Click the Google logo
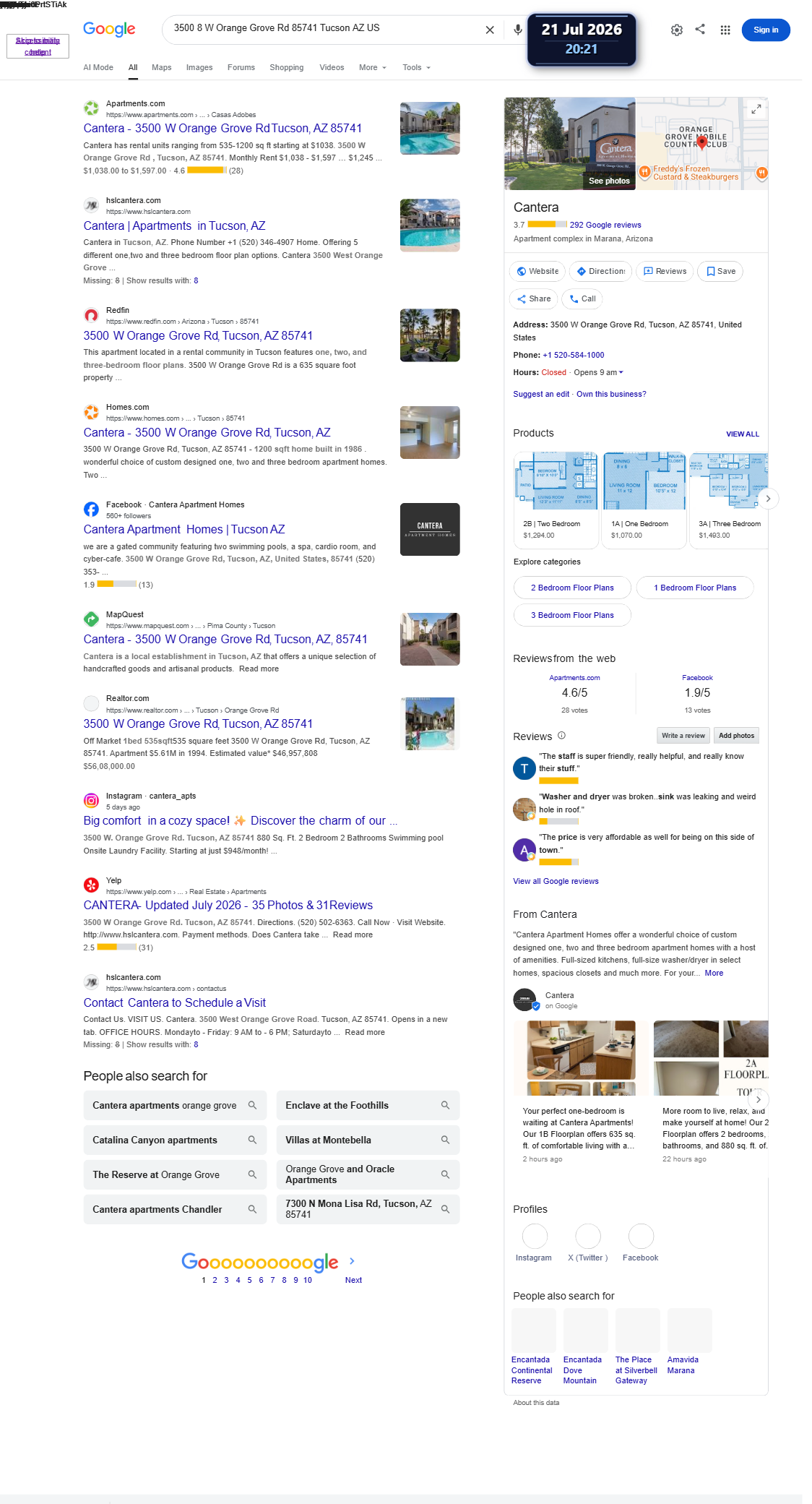The height and width of the screenshot is (1504, 812). click(x=109, y=29)
